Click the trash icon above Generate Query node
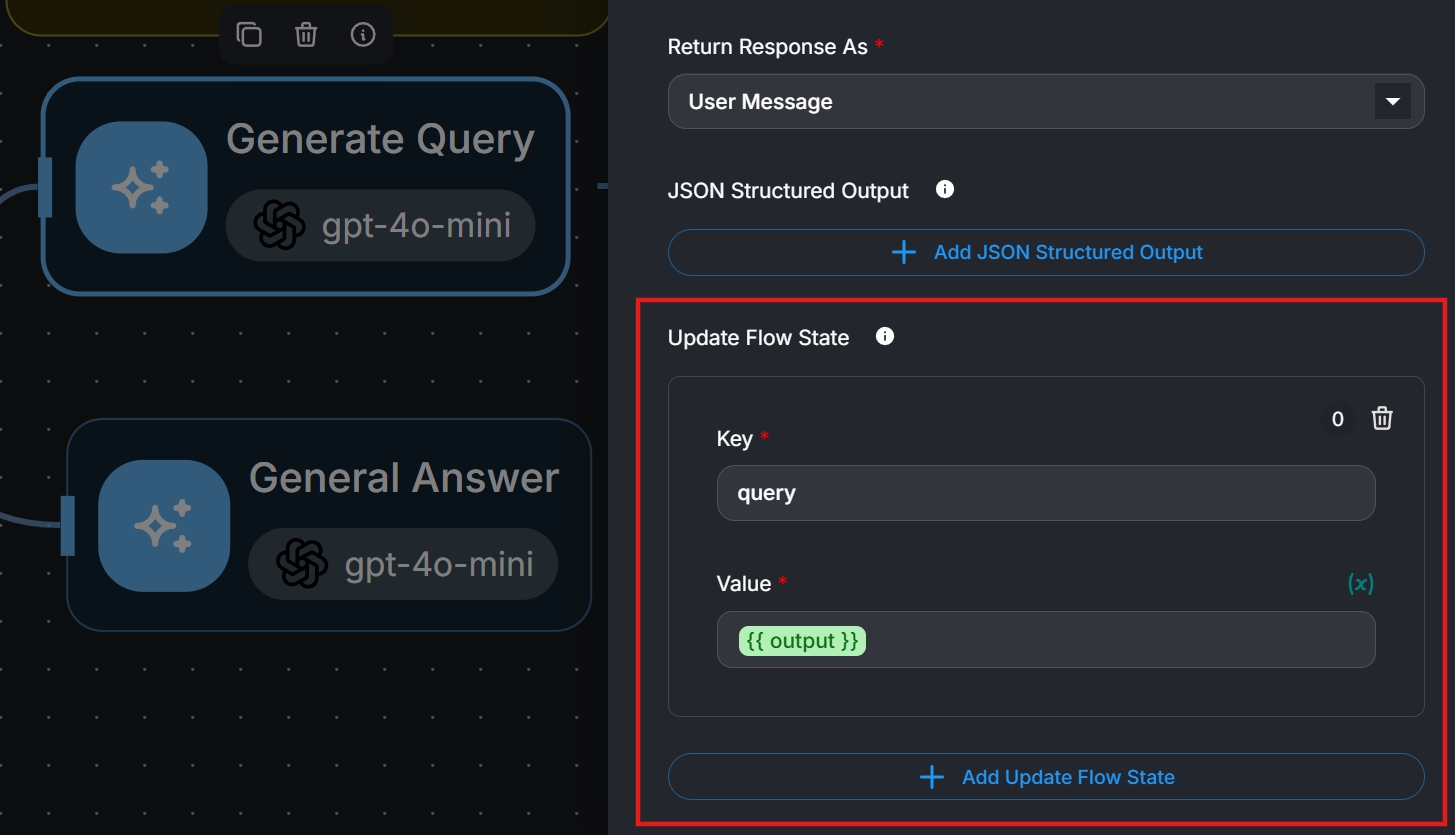1455x835 pixels. click(x=306, y=35)
